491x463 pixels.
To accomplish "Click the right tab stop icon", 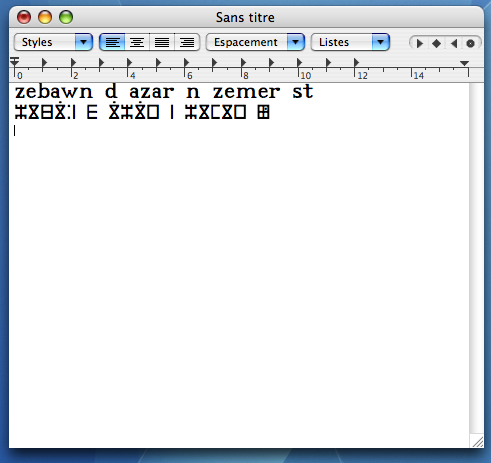I will tap(454, 43).
